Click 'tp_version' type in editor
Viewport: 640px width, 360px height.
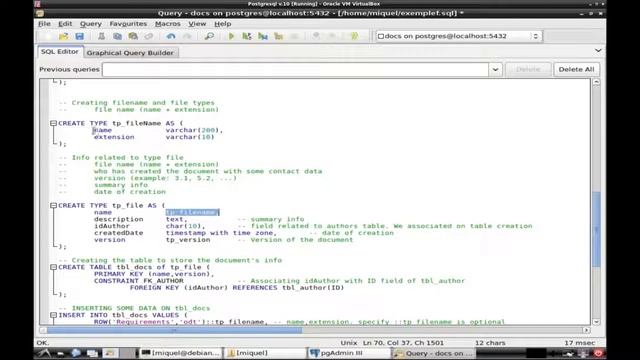pos(188,240)
